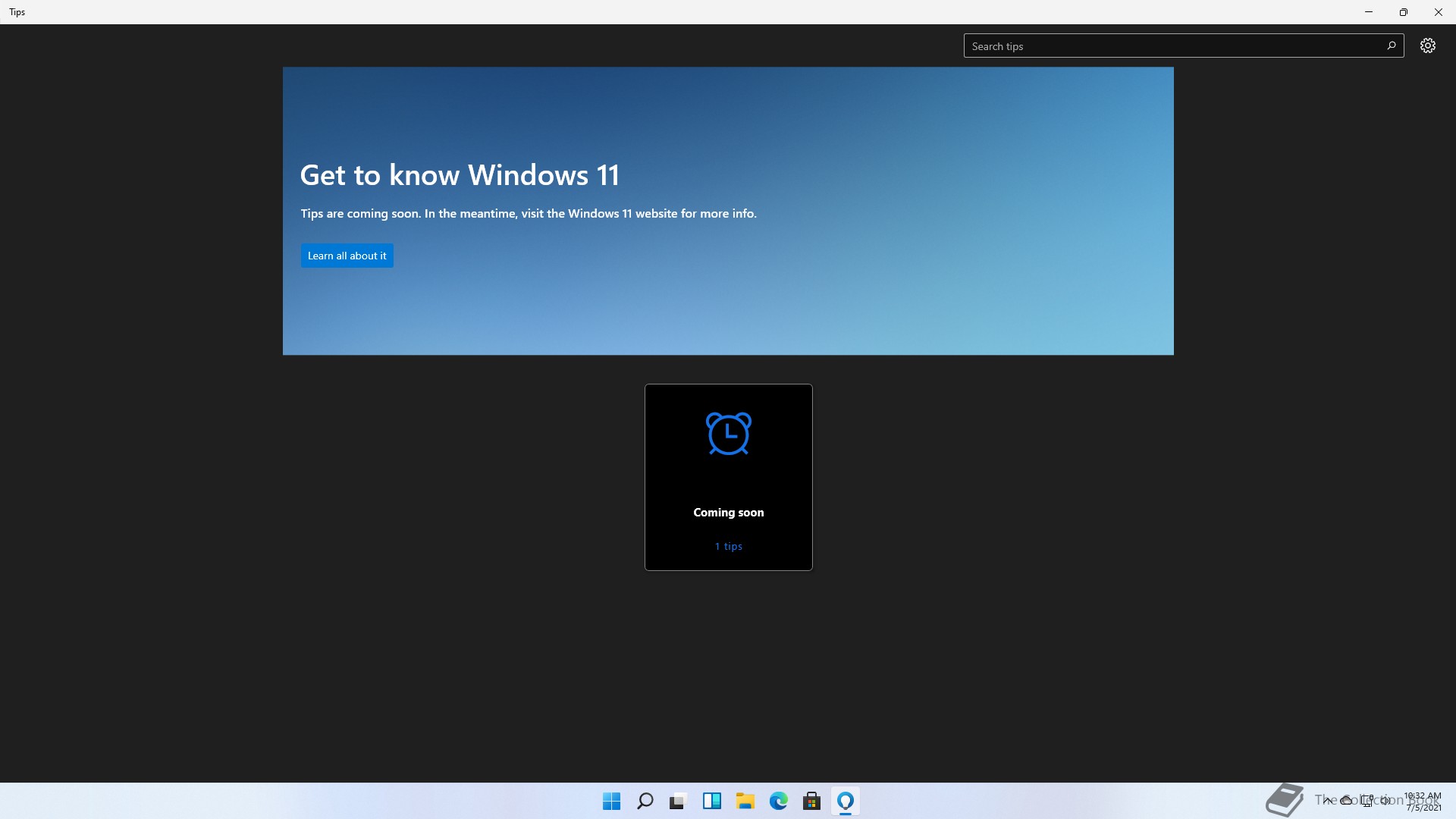Open the Coming soon tips card
The image size is (1456, 819).
click(728, 477)
